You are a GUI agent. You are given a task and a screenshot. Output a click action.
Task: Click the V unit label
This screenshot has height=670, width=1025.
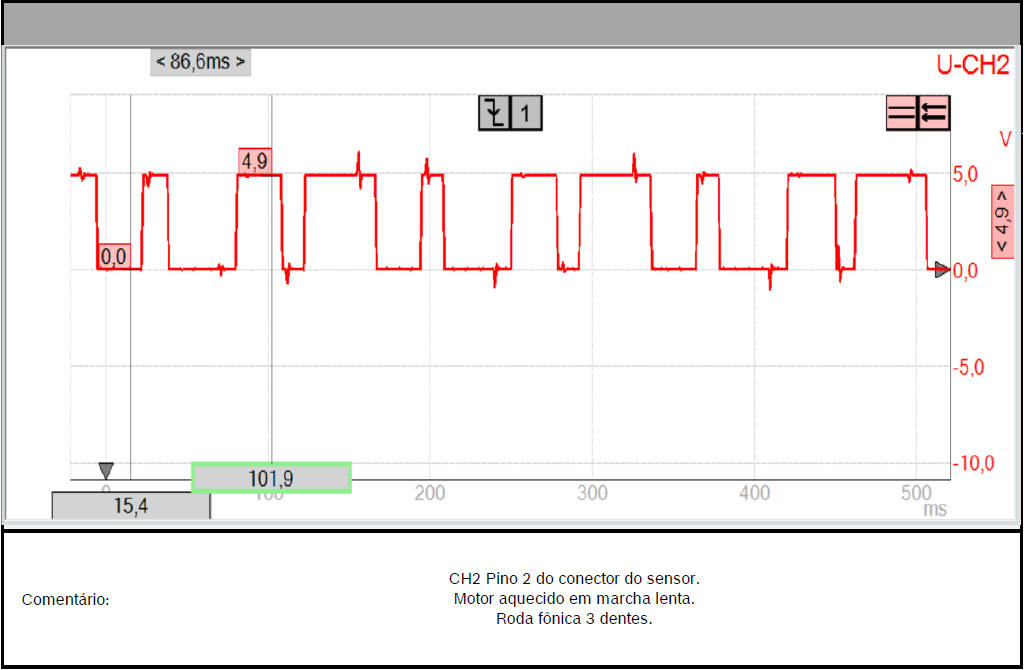pos(1004,140)
